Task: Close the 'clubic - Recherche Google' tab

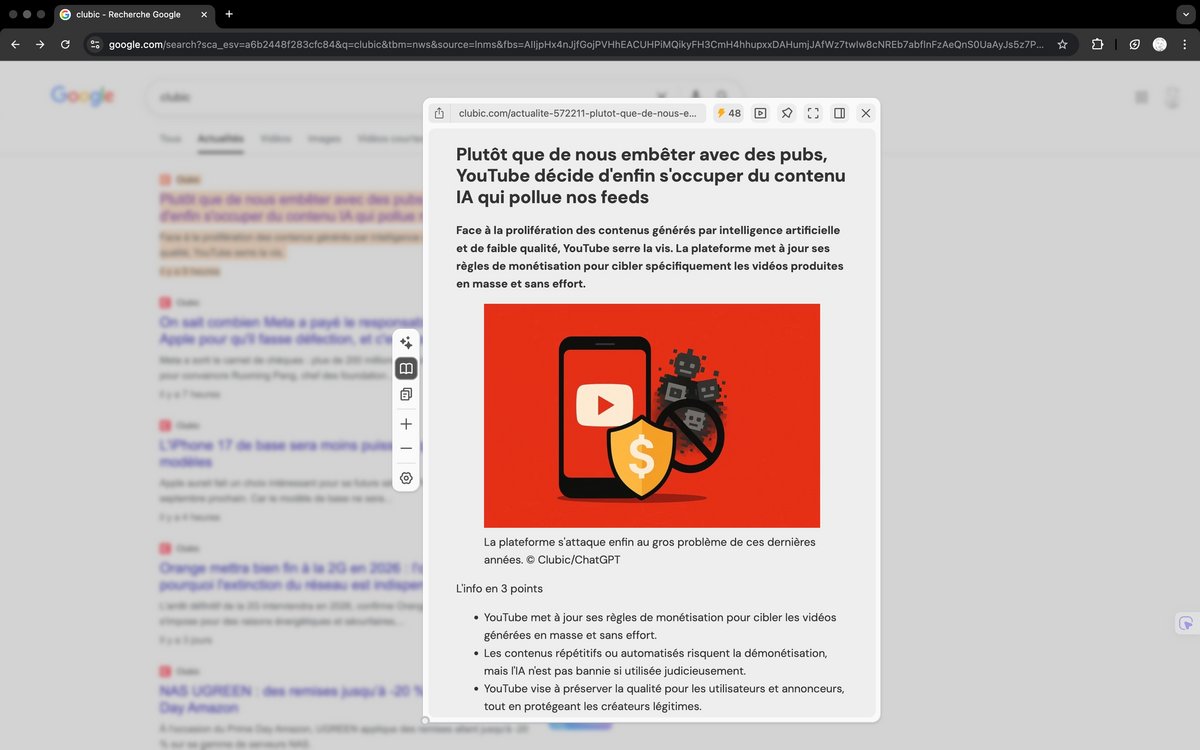Action: (x=204, y=15)
